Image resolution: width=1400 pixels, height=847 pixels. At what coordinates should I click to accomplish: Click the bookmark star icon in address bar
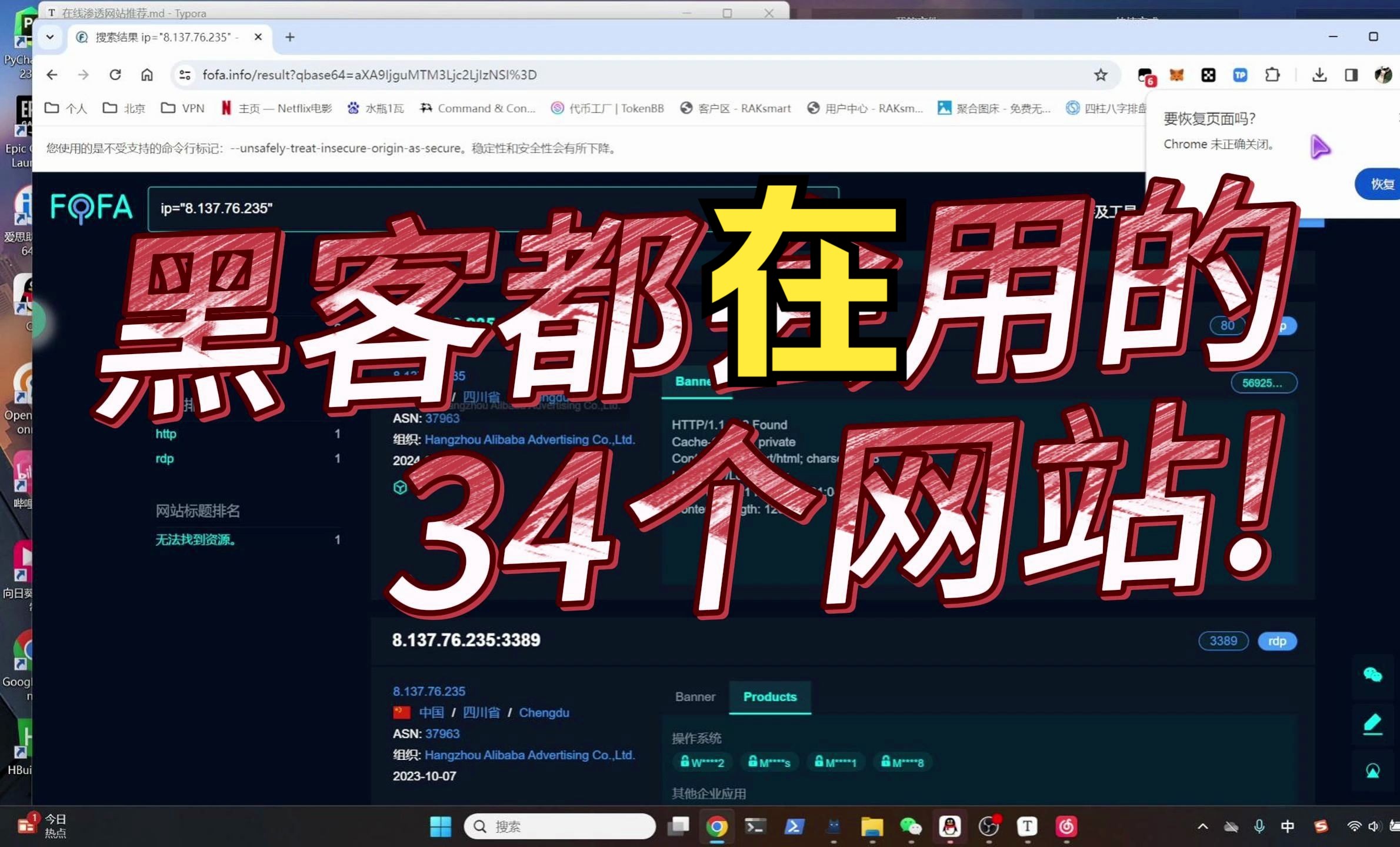(x=1101, y=74)
